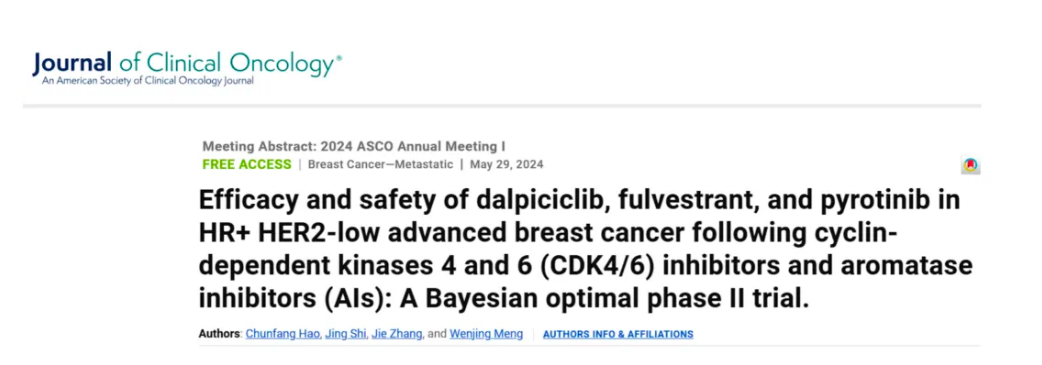Click the article title's first line about dalpiciclib

point(579,200)
